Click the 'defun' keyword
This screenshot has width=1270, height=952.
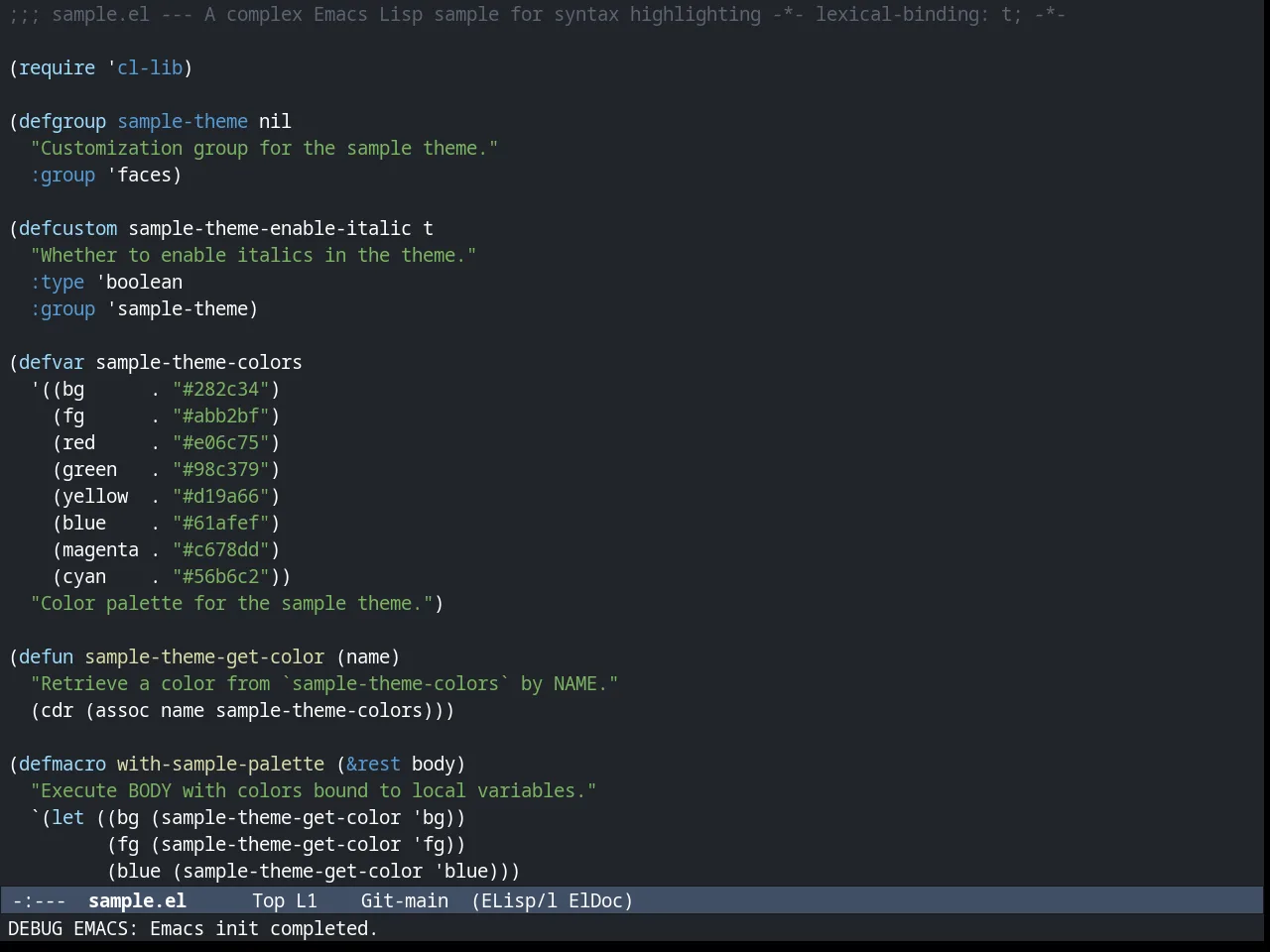tap(47, 656)
